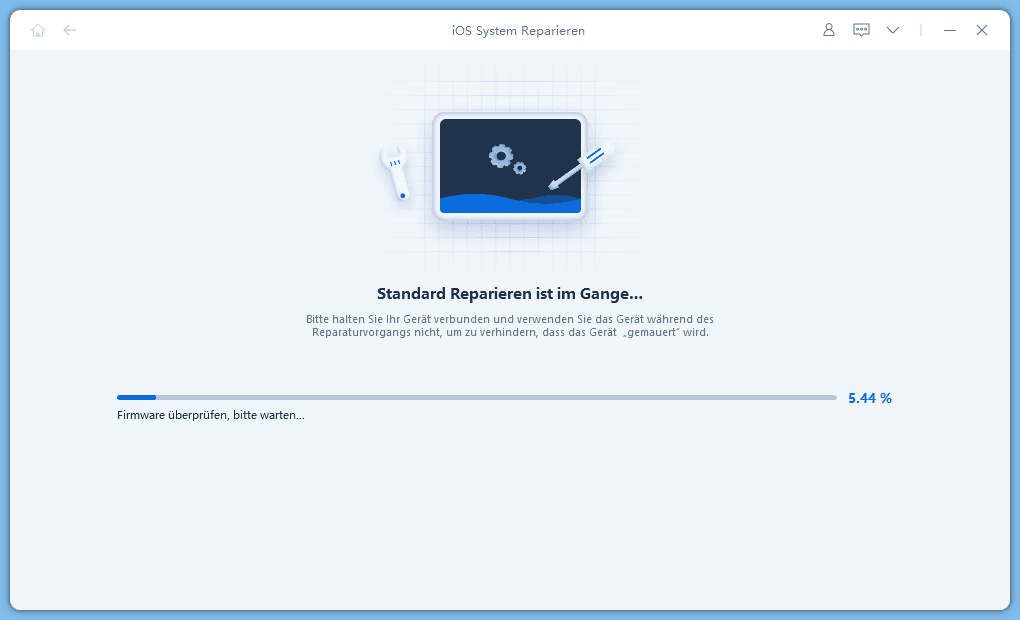Click the unfilled gray part of the progress bar
The width and height of the screenshot is (1020, 620).
click(x=500, y=397)
